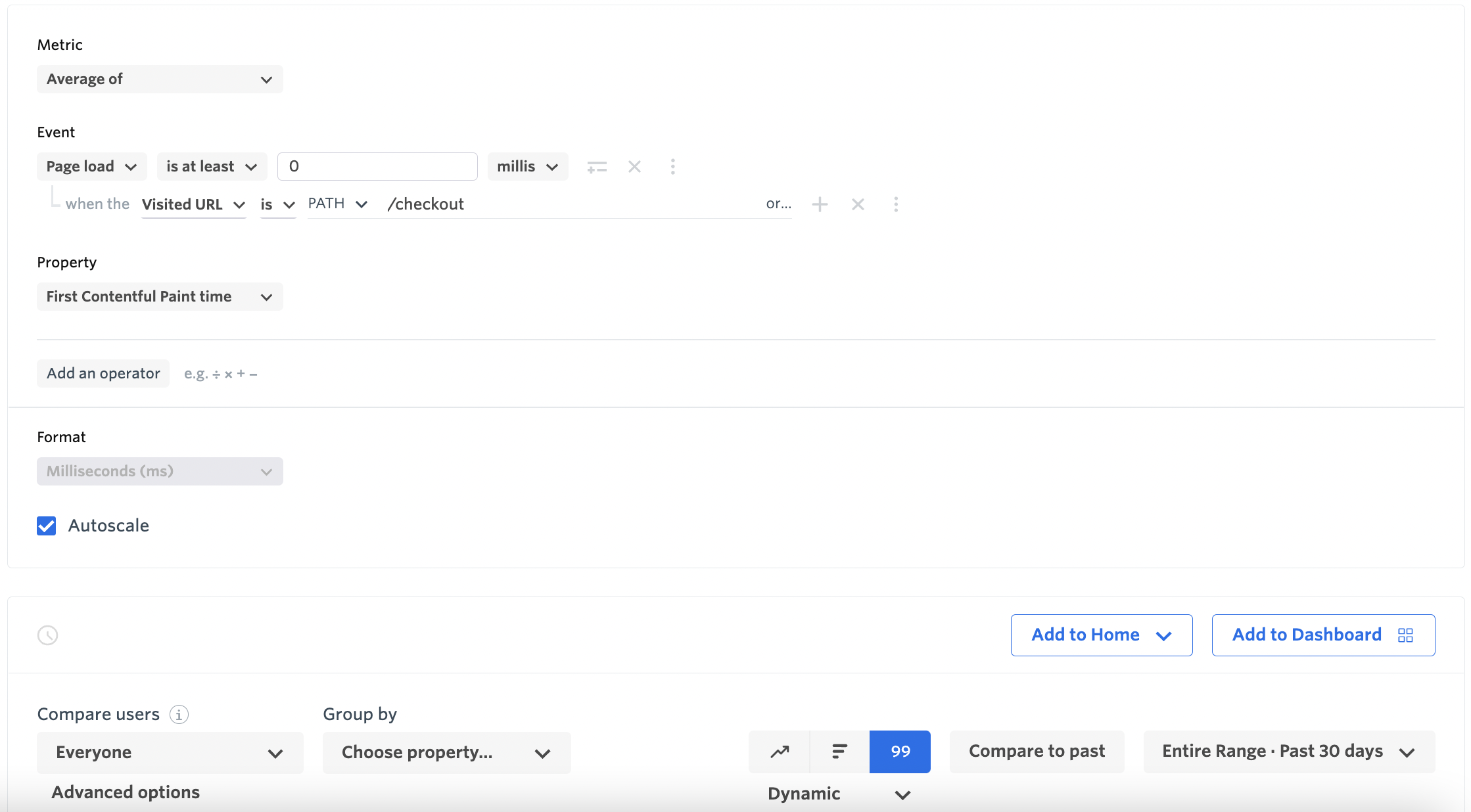Open kebab menu on Visited URL row
Image resolution: width=1471 pixels, height=812 pixels.
pos(896,204)
